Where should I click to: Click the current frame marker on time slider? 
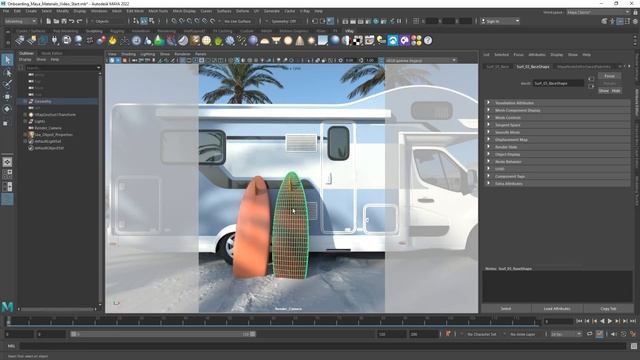click(9, 321)
